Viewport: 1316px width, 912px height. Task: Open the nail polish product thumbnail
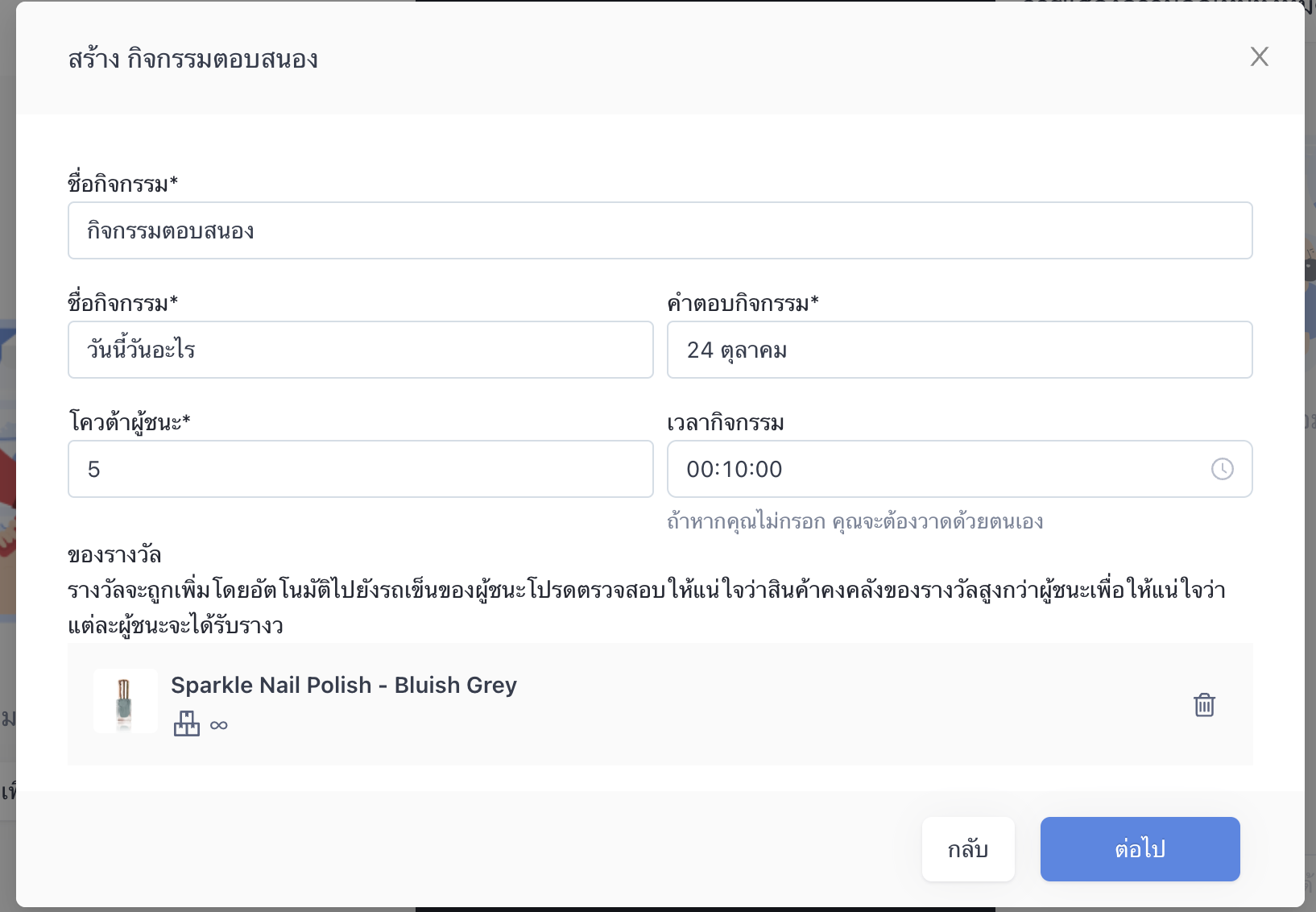(x=126, y=702)
